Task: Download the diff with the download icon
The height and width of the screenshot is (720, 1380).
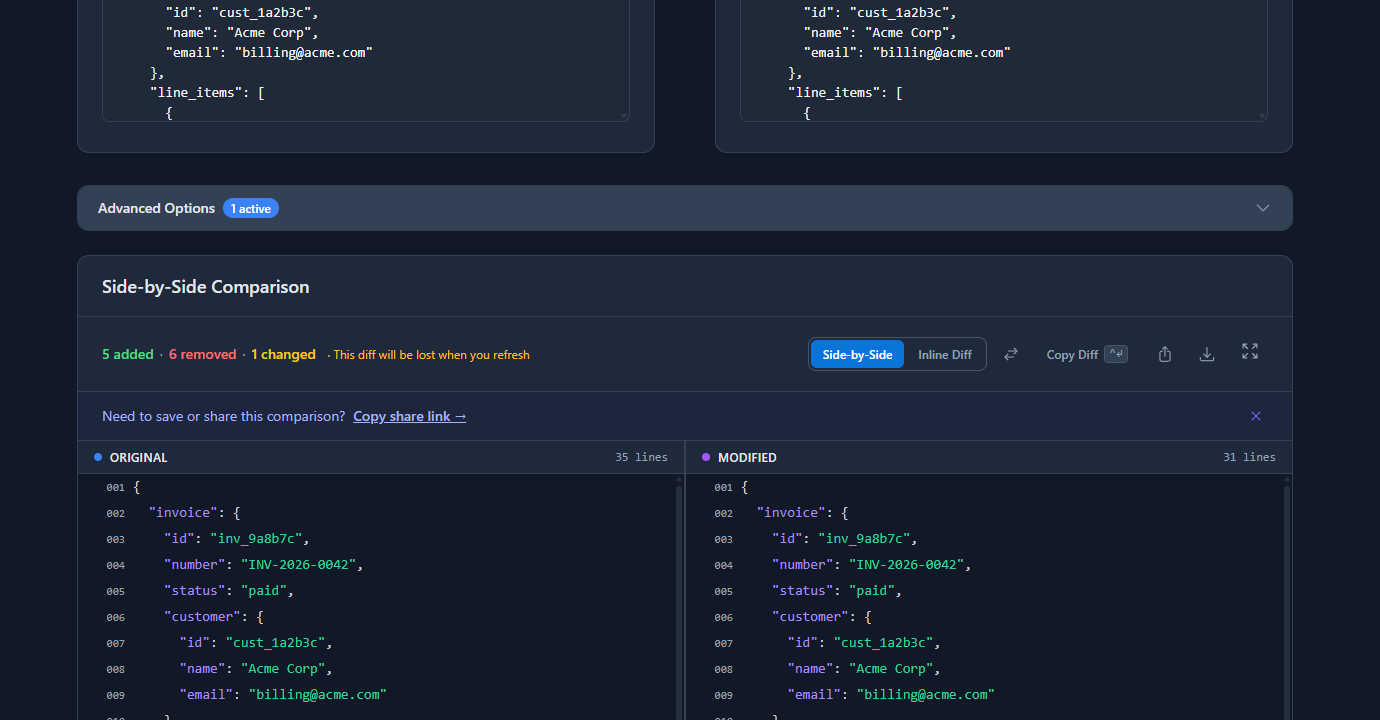Action: pos(1206,353)
